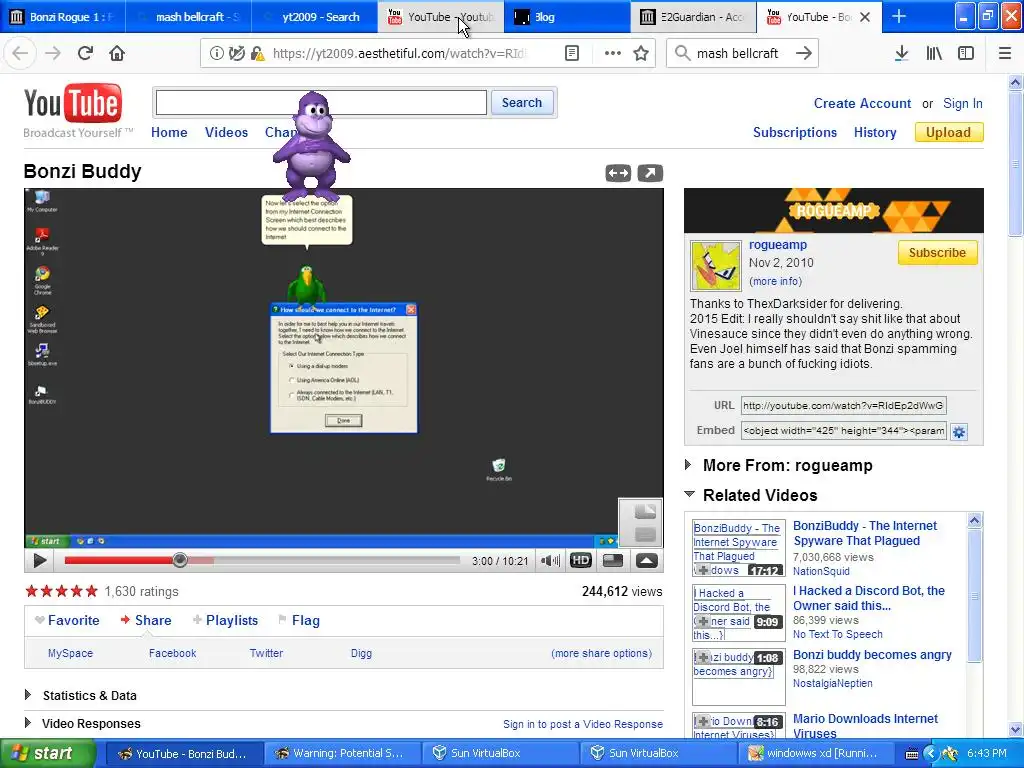The height and width of the screenshot is (768, 1024).
Task: Subscribe to rogueamp channel
Action: point(937,253)
